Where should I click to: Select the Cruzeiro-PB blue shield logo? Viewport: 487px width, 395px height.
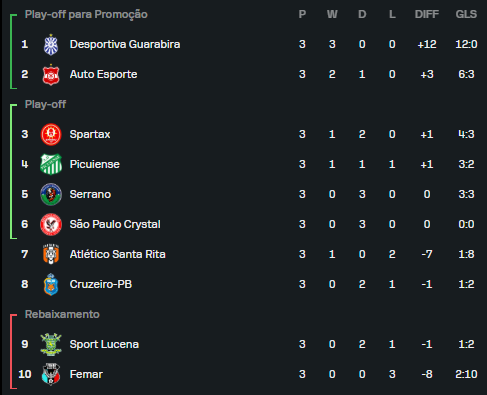coord(51,284)
